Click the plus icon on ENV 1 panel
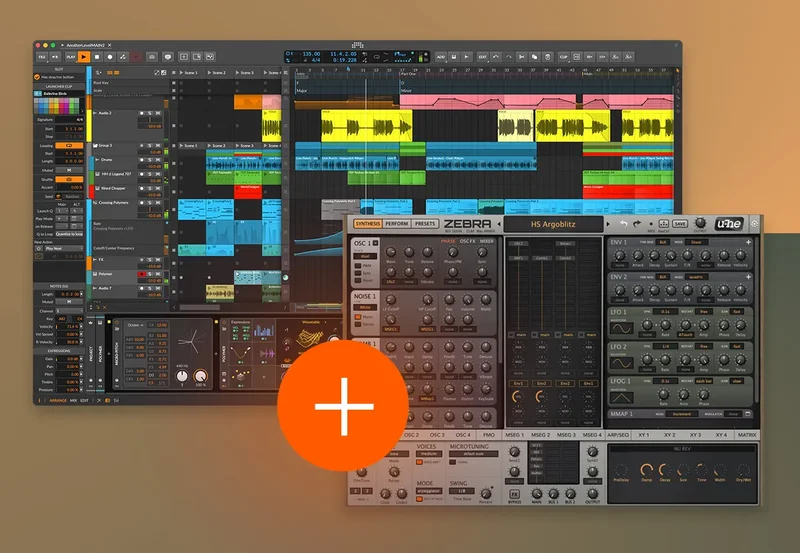This screenshot has width=800, height=553. click(748, 242)
